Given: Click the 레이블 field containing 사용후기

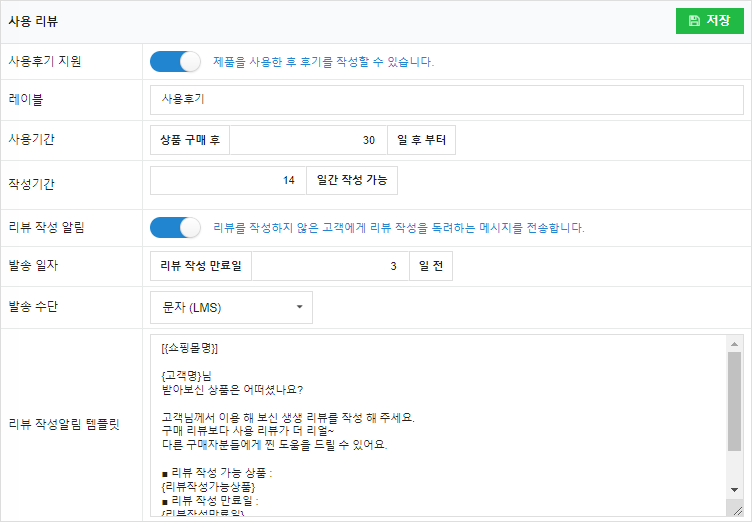Looking at the screenshot, I should pos(446,100).
